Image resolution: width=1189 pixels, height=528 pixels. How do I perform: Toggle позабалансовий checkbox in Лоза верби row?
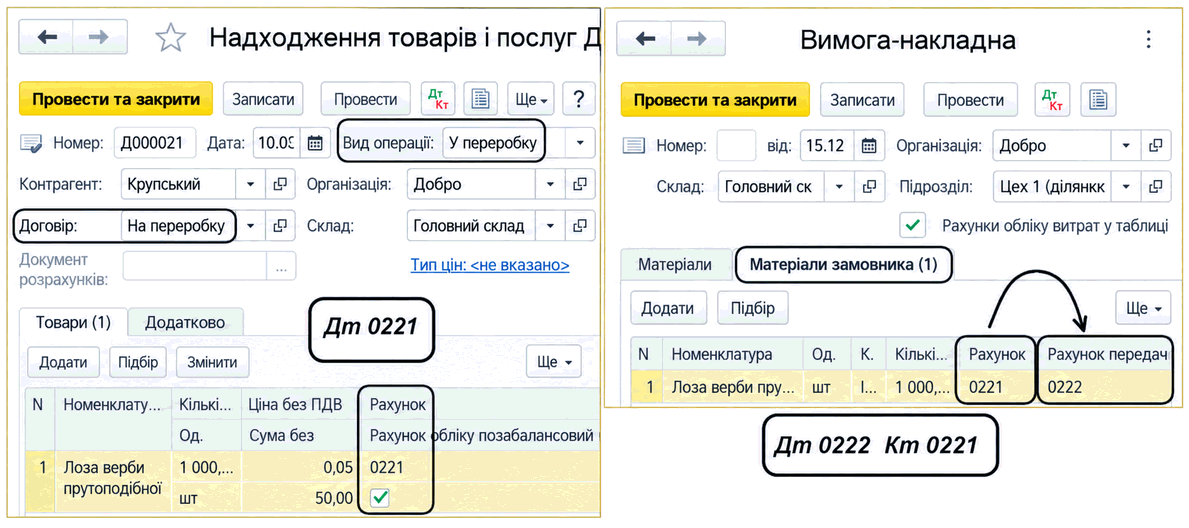coord(381,498)
